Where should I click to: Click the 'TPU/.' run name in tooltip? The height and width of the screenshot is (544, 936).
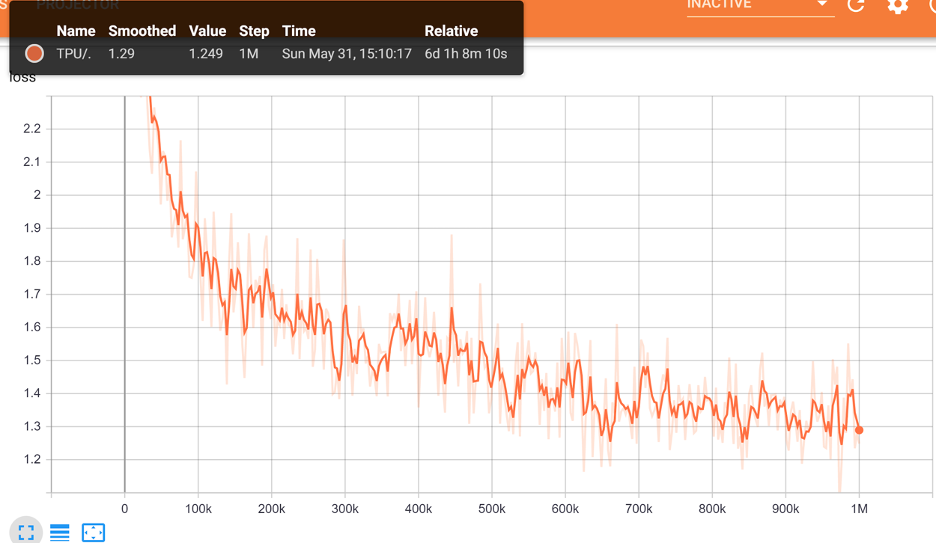[x=73, y=54]
